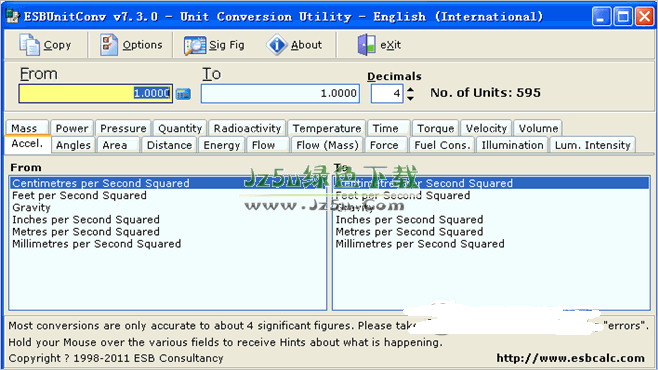
Task: Select the Accel. tab
Action: pos(28,144)
